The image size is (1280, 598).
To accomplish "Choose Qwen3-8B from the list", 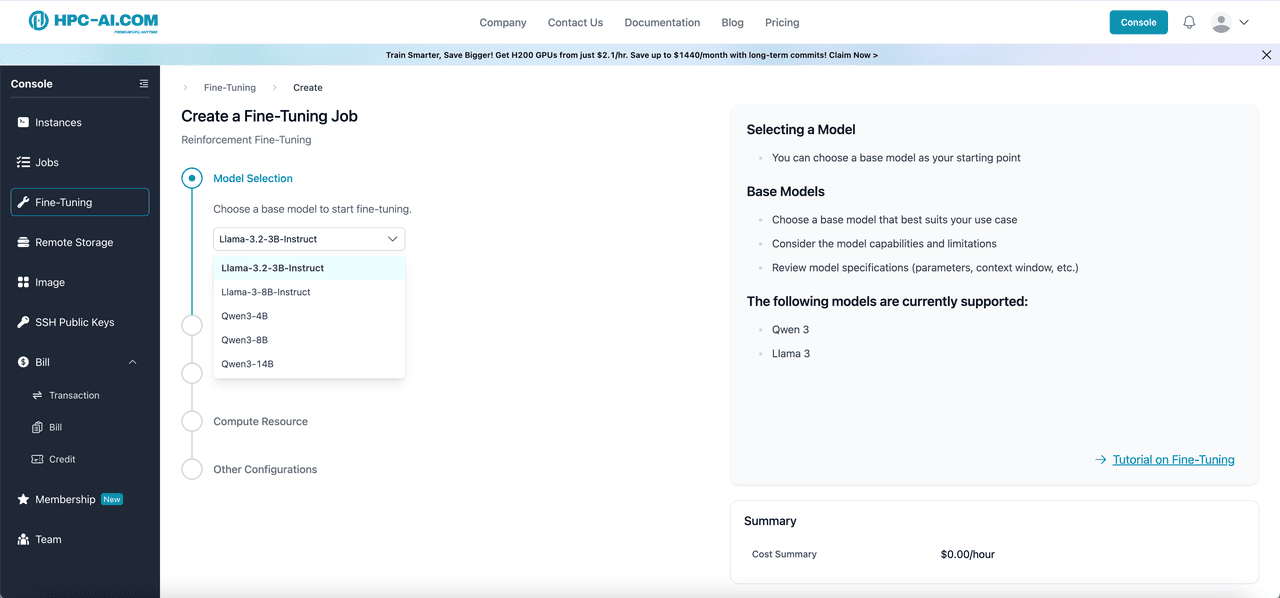I will (244, 340).
